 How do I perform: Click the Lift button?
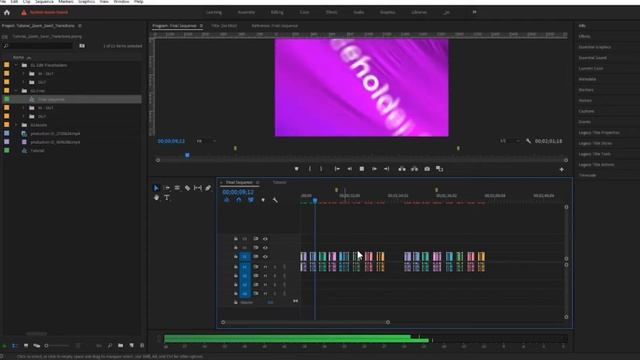tap(402, 169)
